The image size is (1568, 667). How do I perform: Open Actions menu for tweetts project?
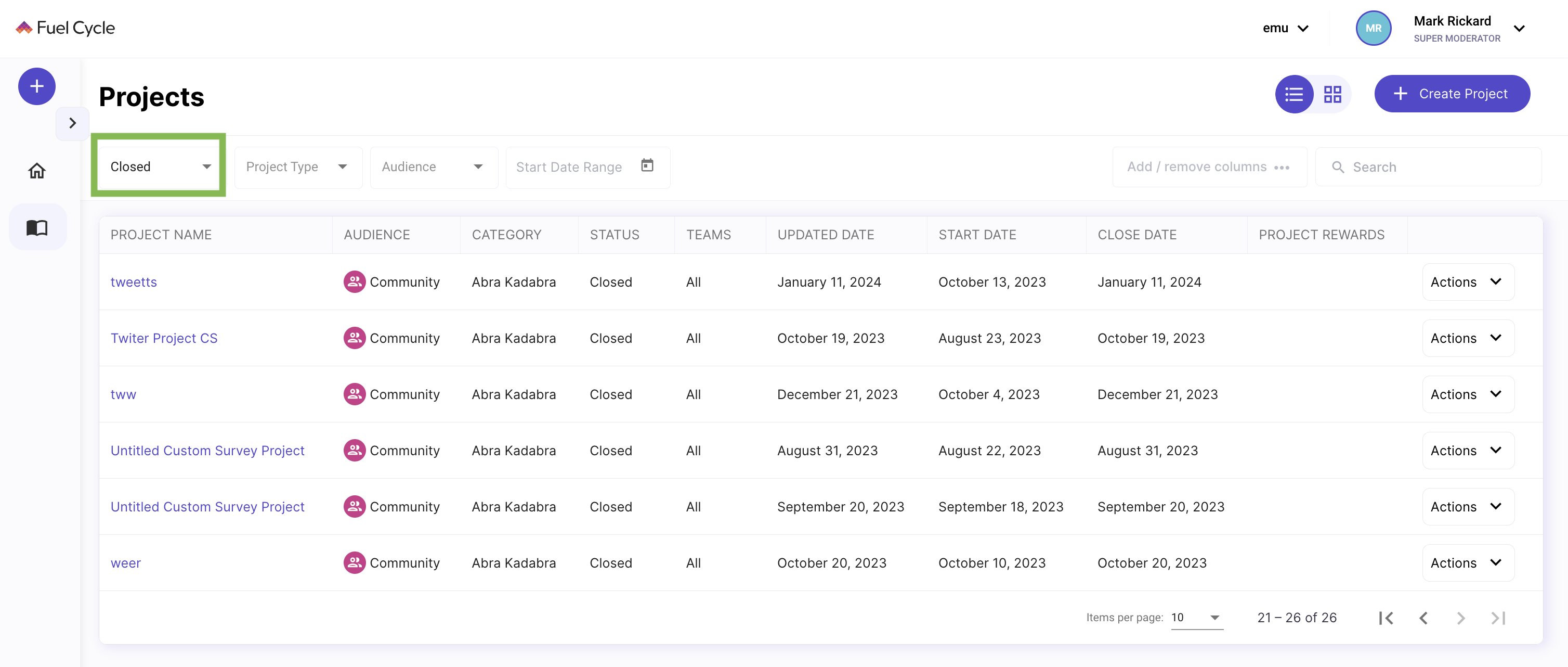1467,282
